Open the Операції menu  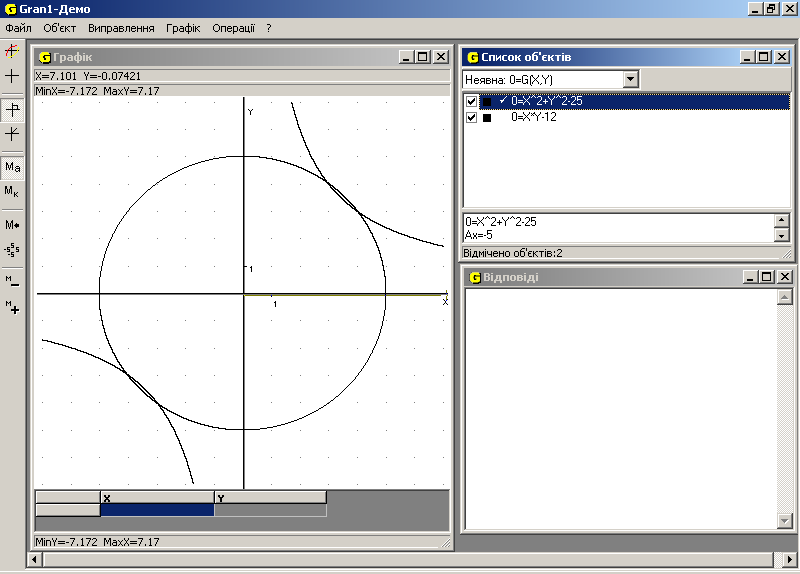(234, 28)
